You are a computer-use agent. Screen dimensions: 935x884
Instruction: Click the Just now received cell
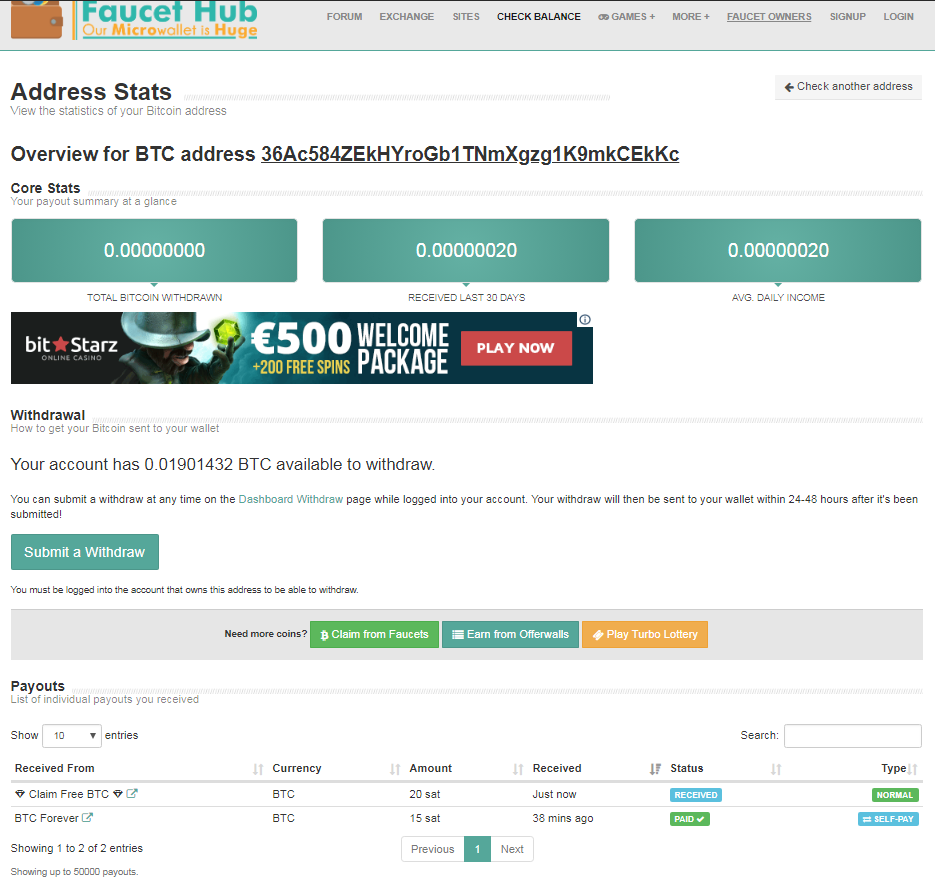(x=554, y=794)
